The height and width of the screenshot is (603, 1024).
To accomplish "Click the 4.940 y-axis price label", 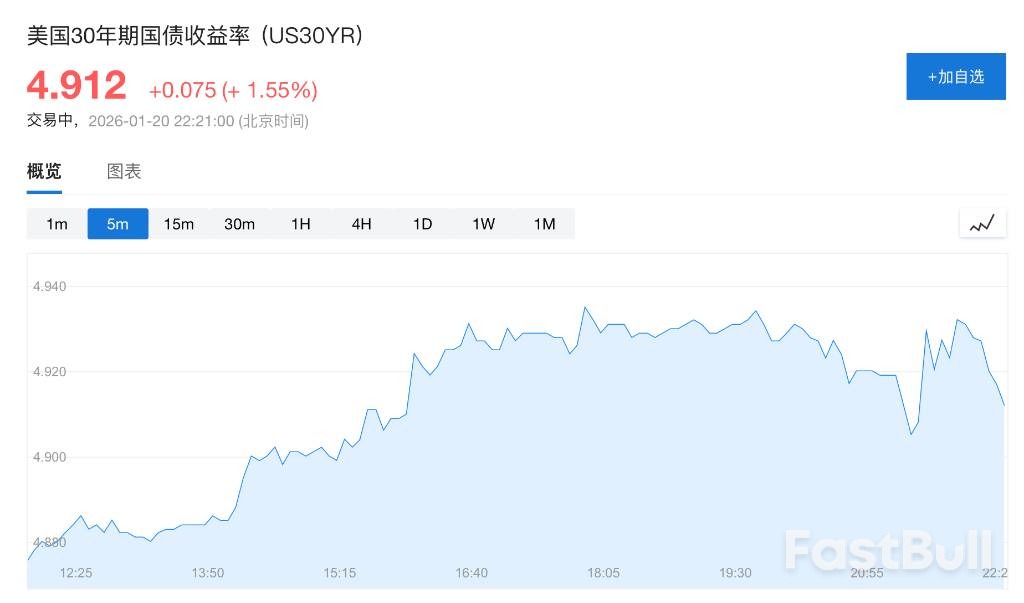I will [50, 287].
